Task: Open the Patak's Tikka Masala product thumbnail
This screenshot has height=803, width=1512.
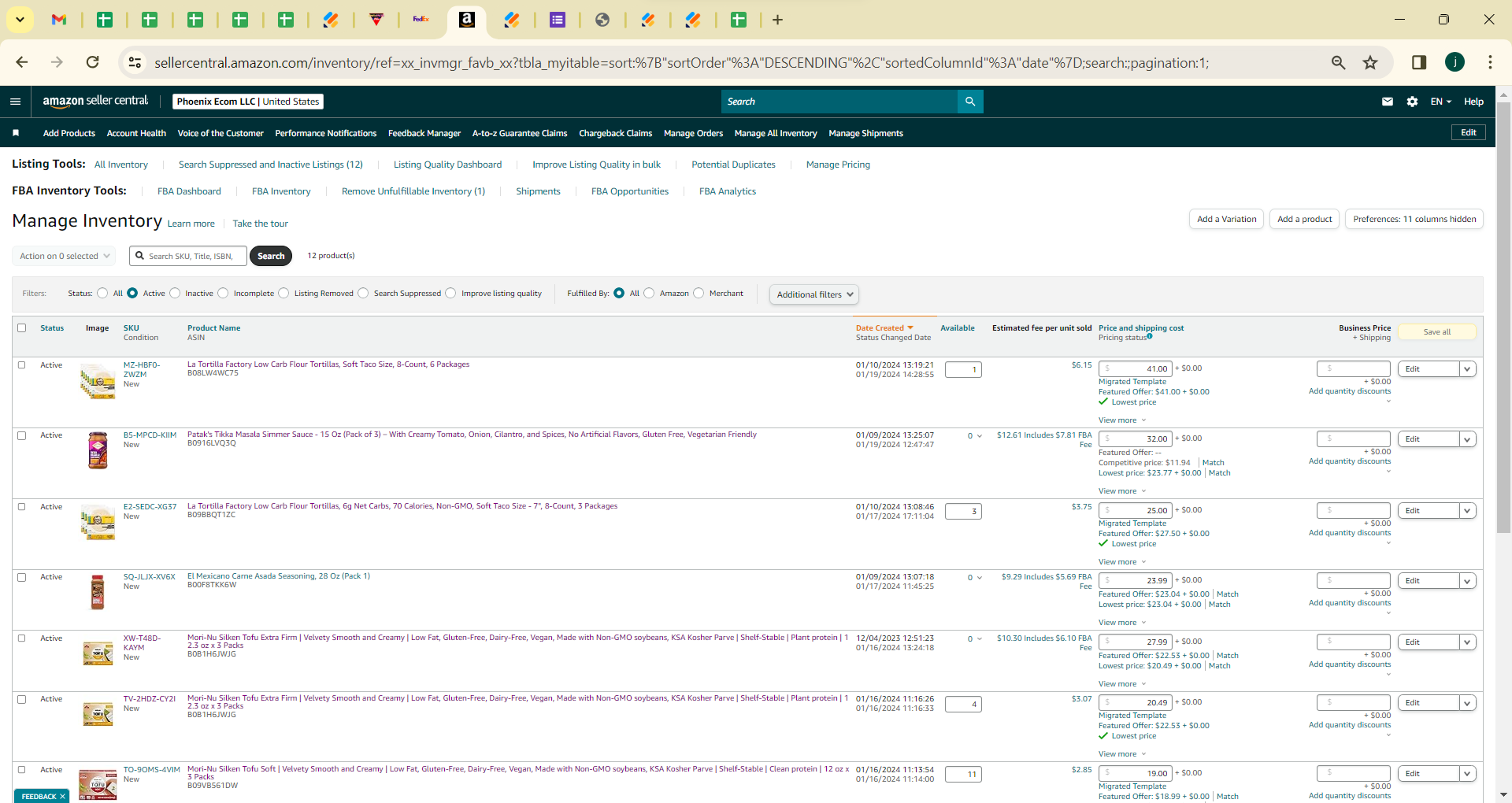Action: tap(98, 450)
